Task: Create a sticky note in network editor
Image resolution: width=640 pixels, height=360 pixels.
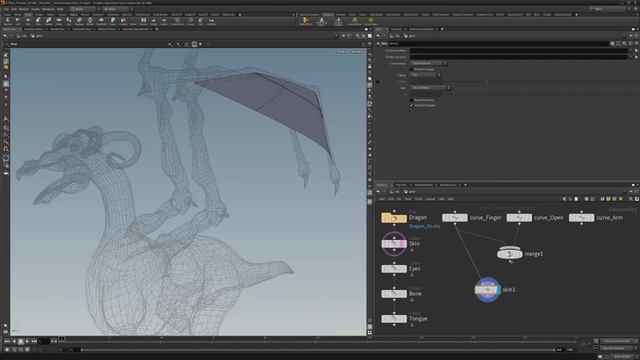Action: click(x=608, y=199)
